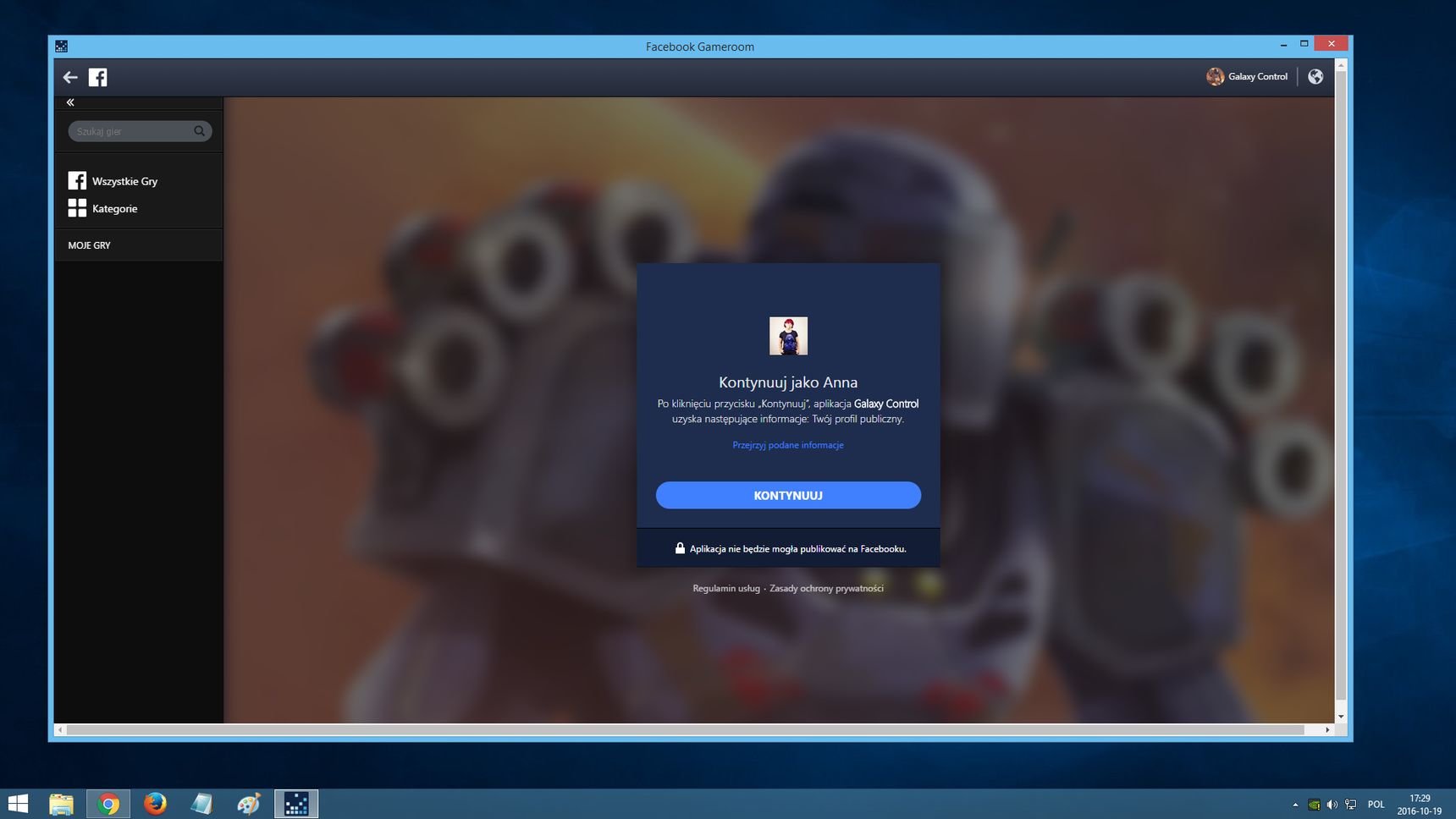Click the Galaxy Control game avatar icon
The width and height of the screenshot is (1456, 819).
click(1216, 76)
